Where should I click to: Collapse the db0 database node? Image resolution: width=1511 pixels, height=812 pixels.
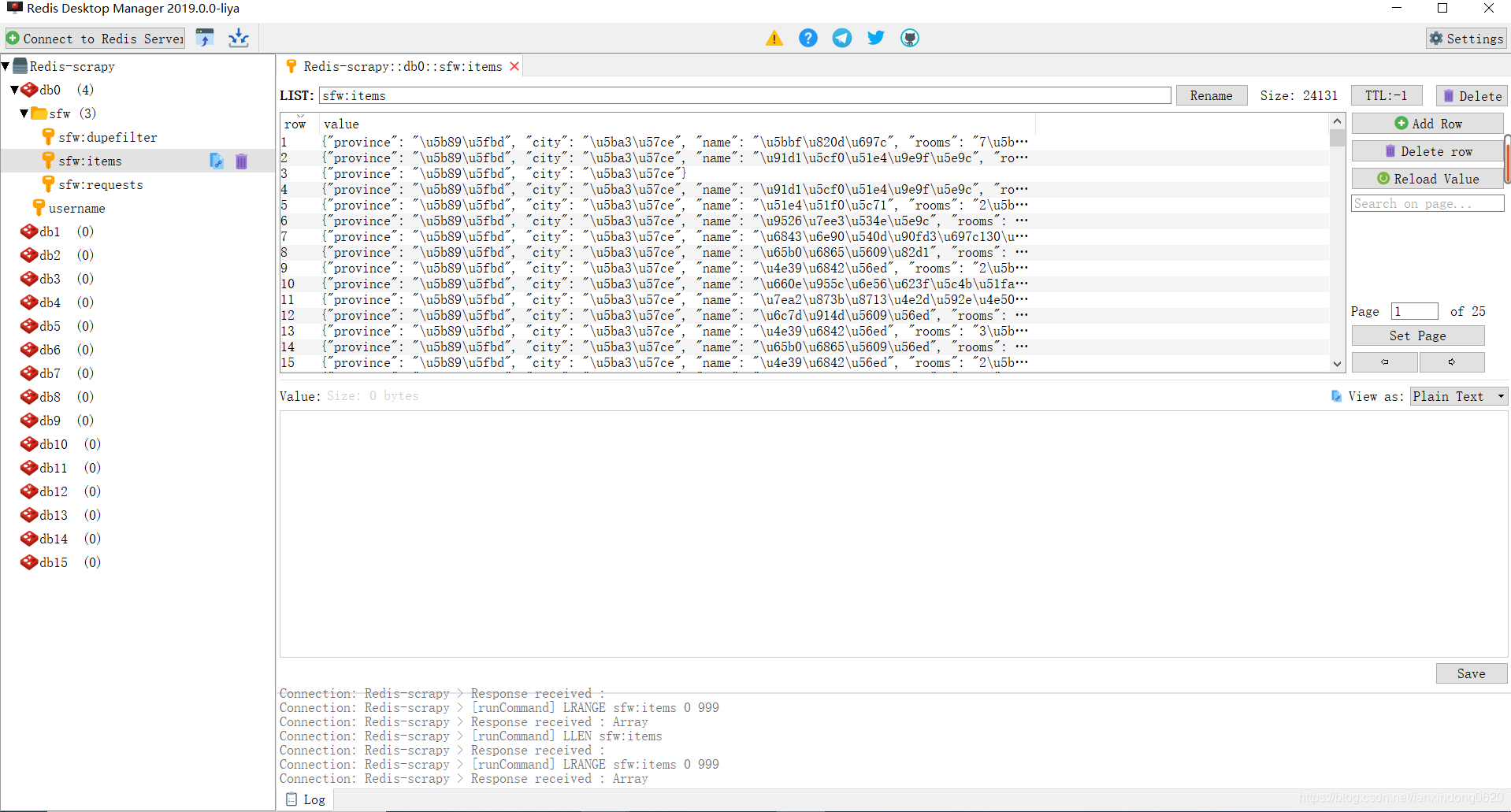14,90
